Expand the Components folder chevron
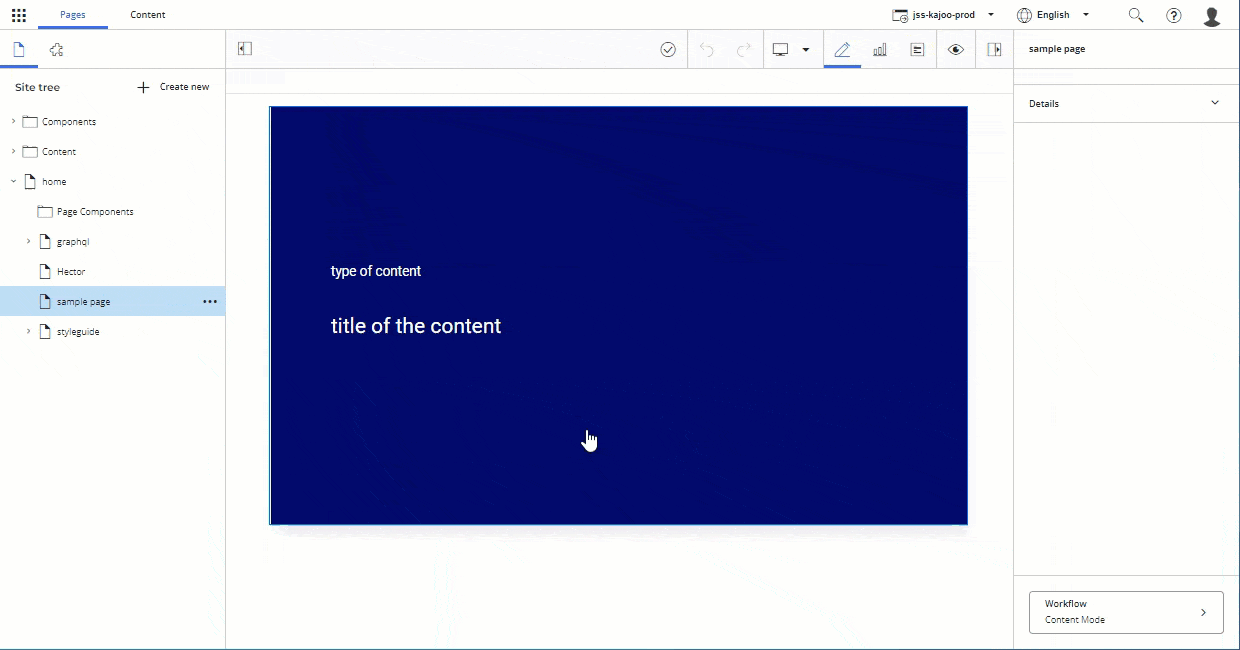1240x650 pixels. click(x=13, y=121)
